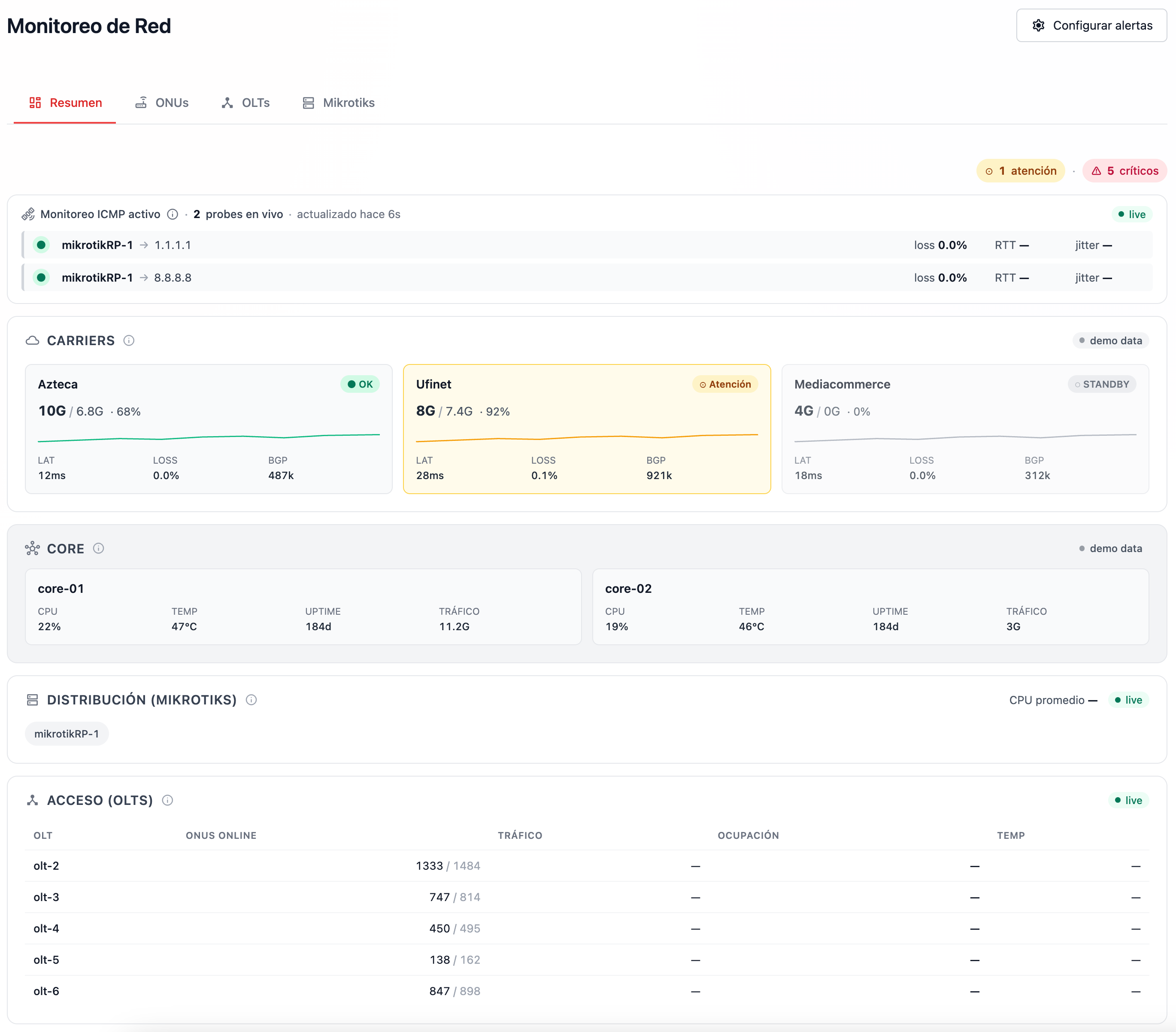Screen dimensions: 1176x1032
Task: Open the Mikrotiks tab
Action: [x=338, y=103]
